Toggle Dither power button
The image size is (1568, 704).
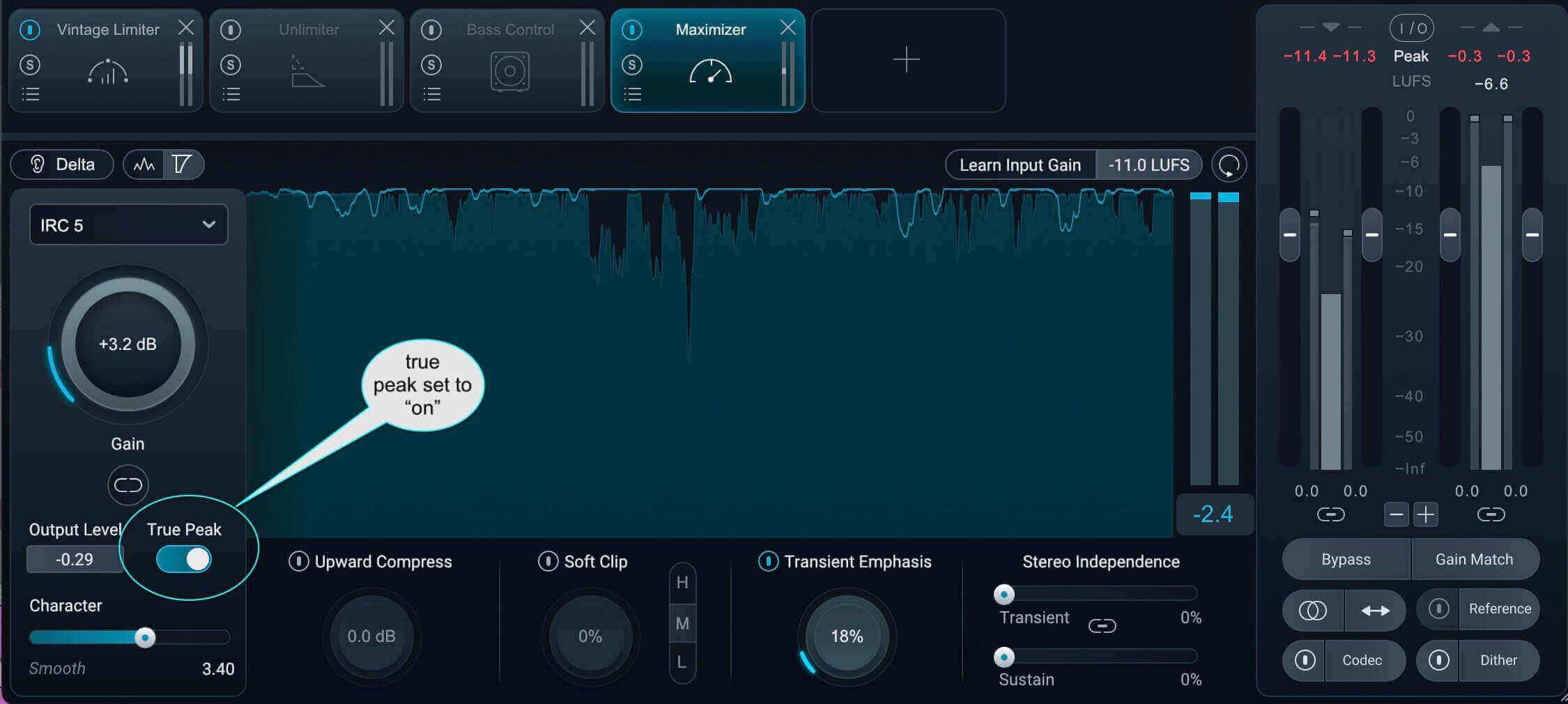(1438, 660)
